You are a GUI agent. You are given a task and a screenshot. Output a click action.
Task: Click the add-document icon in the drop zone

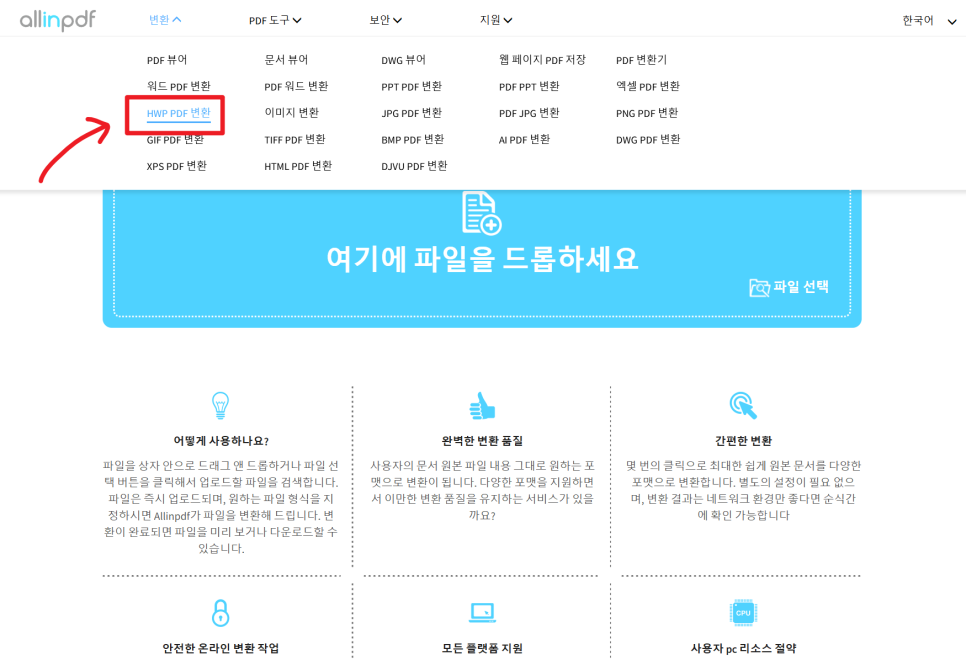(482, 213)
